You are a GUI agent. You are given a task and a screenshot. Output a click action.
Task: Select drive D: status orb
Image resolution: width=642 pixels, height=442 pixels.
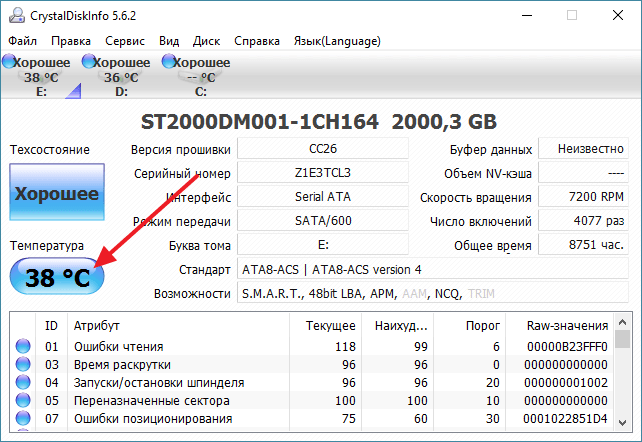[x=89, y=62]
